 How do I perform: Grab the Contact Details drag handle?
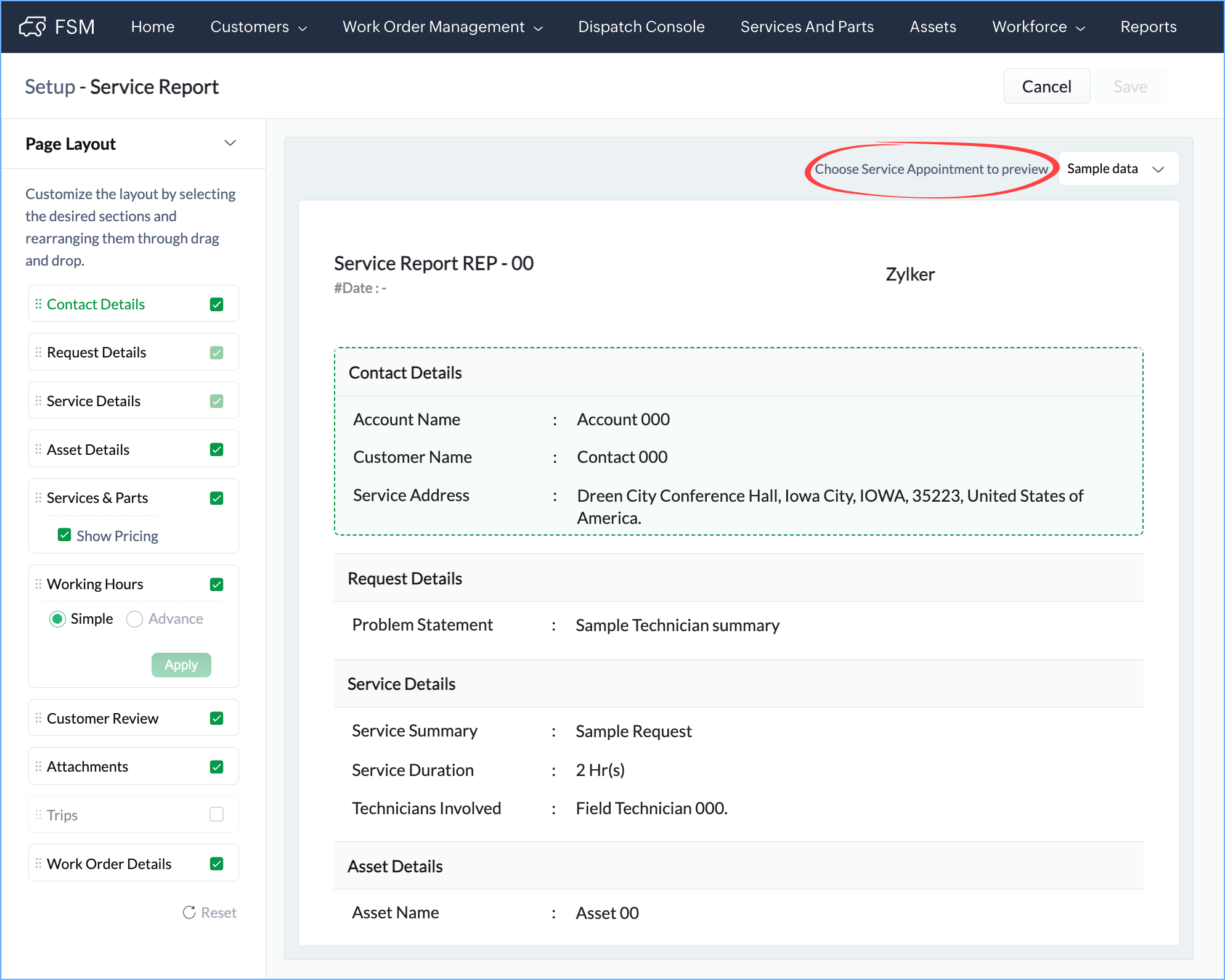38,304
